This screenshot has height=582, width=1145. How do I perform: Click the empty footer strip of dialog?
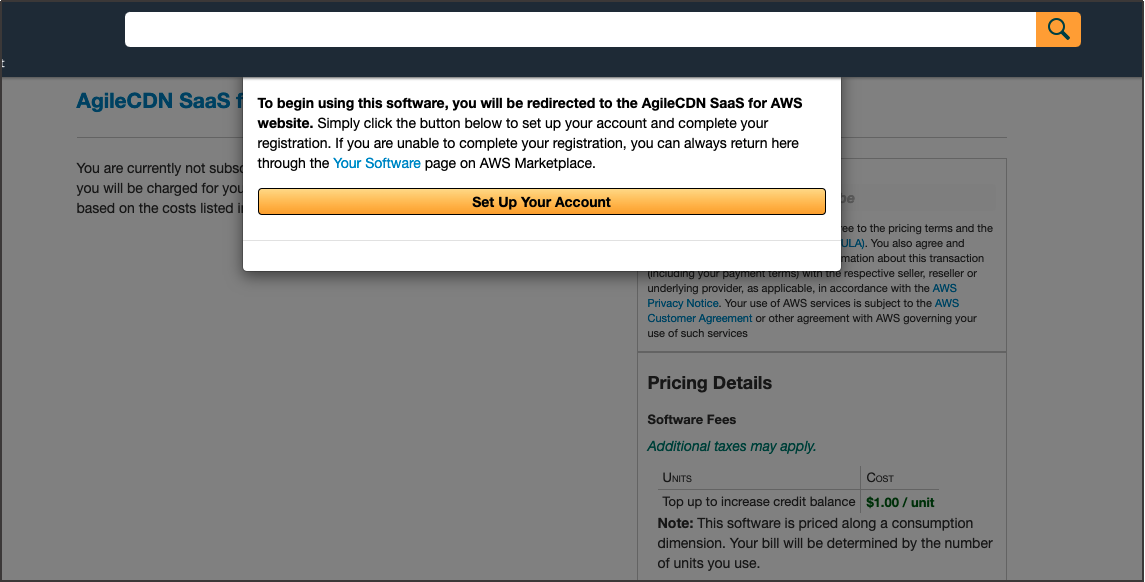[541, 255]
